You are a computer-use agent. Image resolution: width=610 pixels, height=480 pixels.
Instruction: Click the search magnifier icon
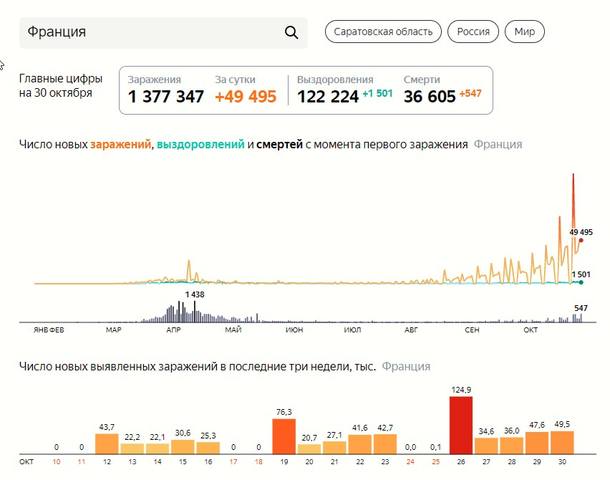pos(291,32)
